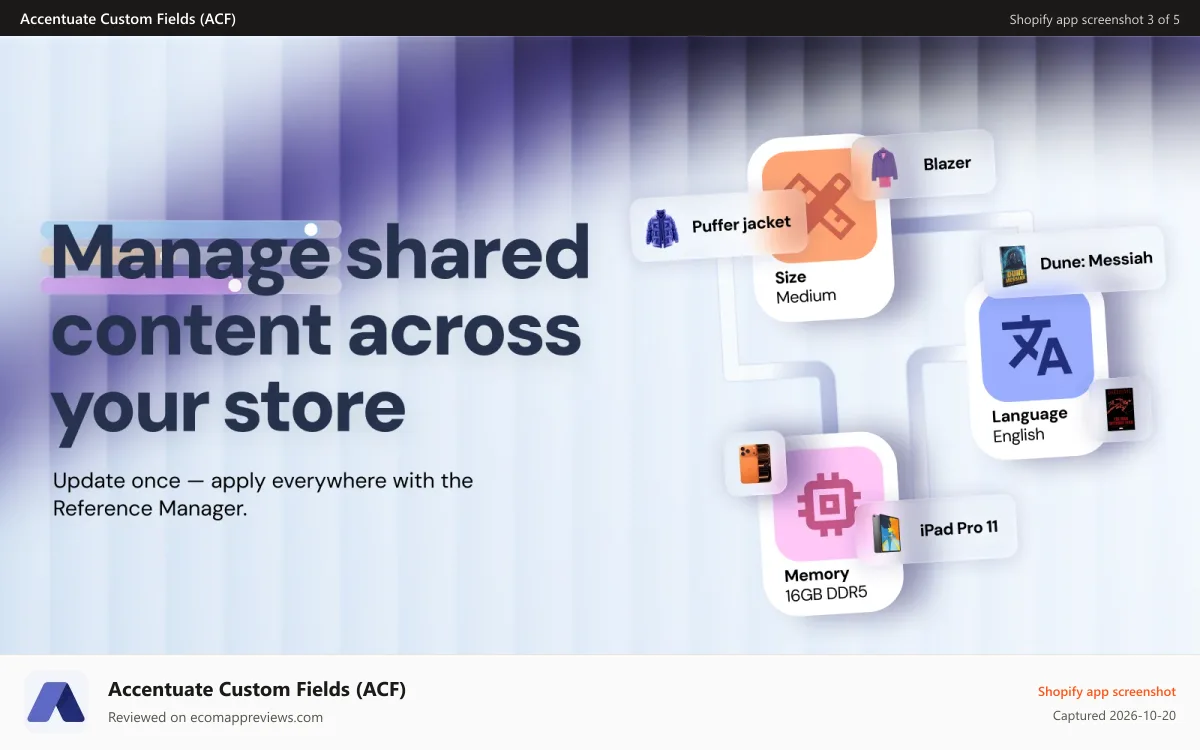The image size is (1200, 750).
Task: Click the 'English' language value
Action: pos(1018,436)
